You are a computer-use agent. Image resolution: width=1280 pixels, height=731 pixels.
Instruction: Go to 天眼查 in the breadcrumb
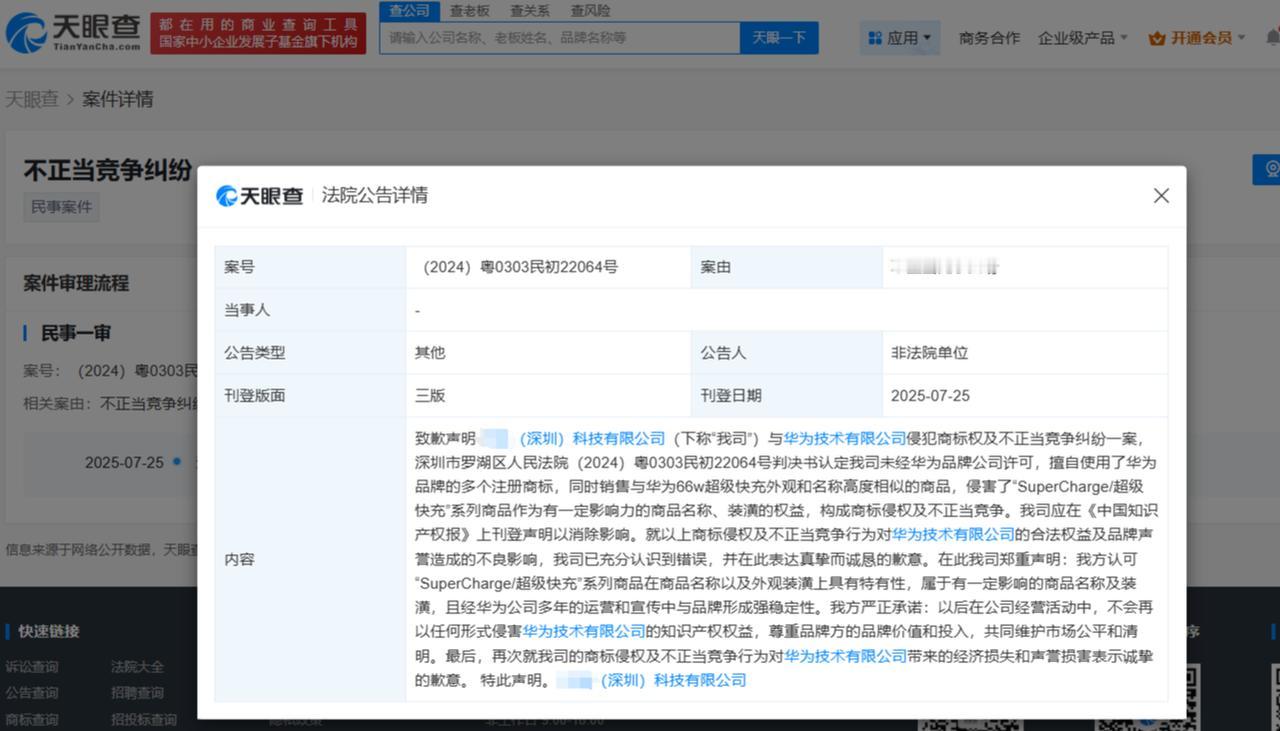tap(32, 99)
